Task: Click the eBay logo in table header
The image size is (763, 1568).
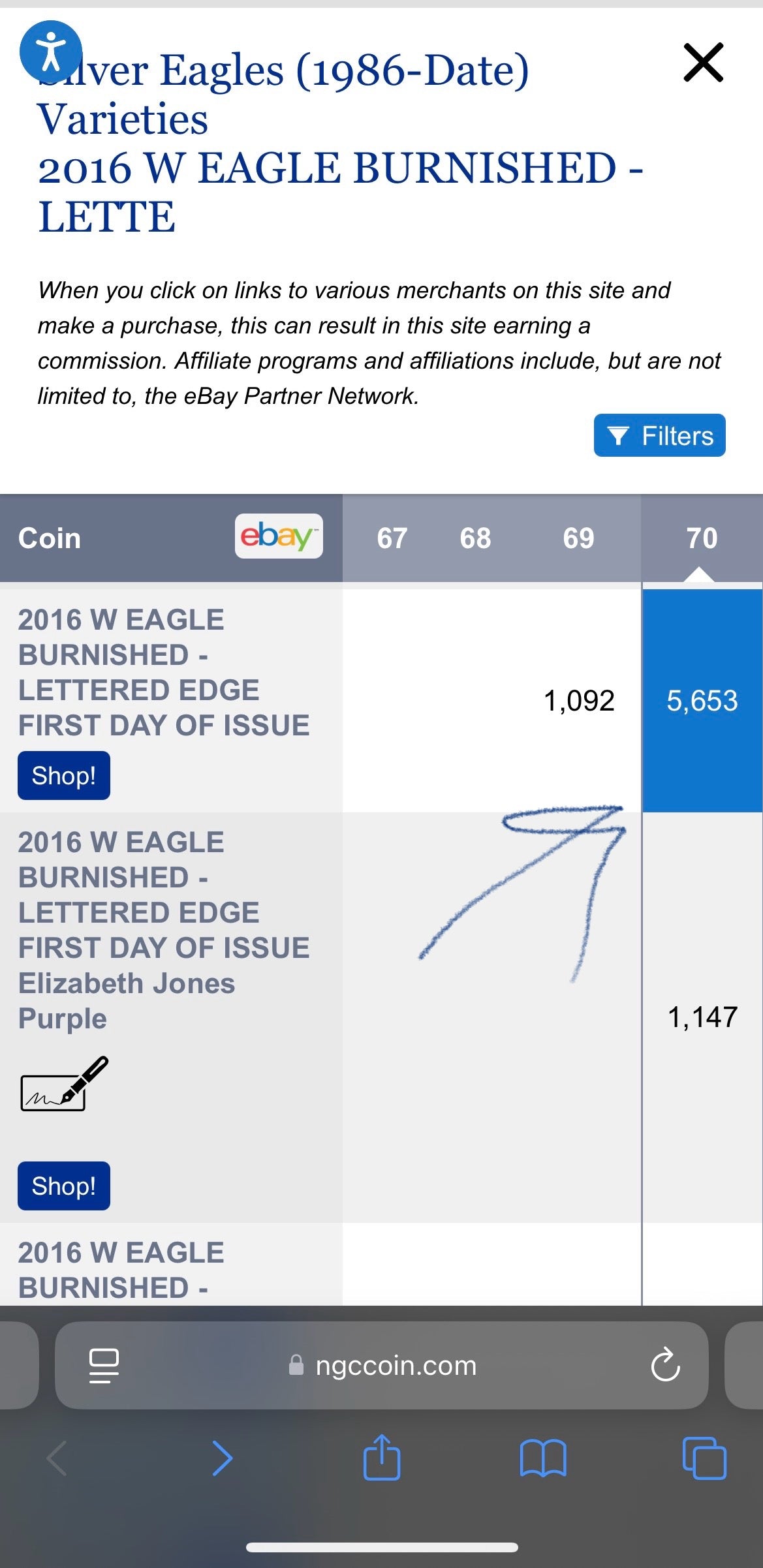Action: [279, 536]
